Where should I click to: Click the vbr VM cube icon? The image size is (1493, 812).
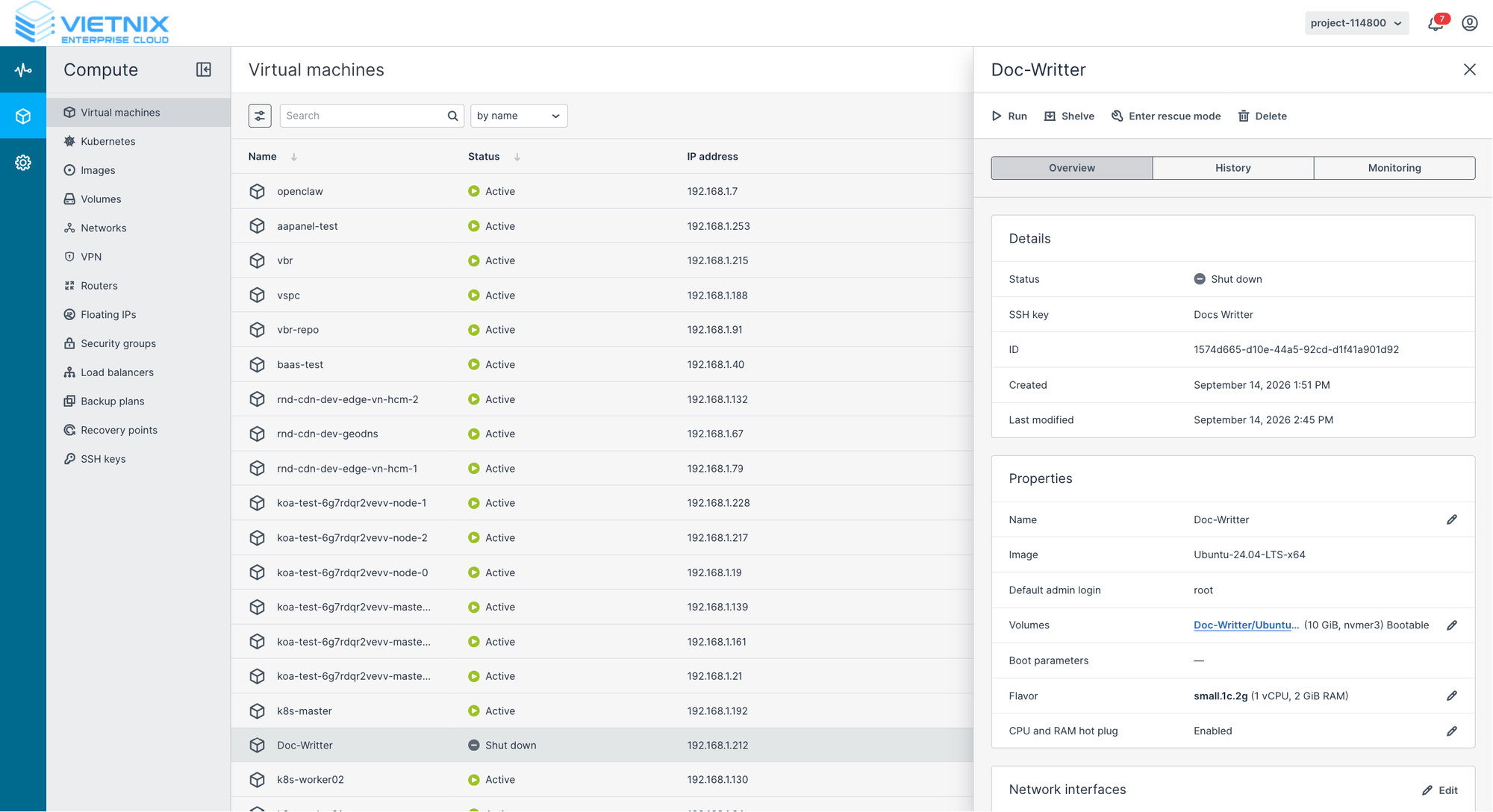point(258,260)
